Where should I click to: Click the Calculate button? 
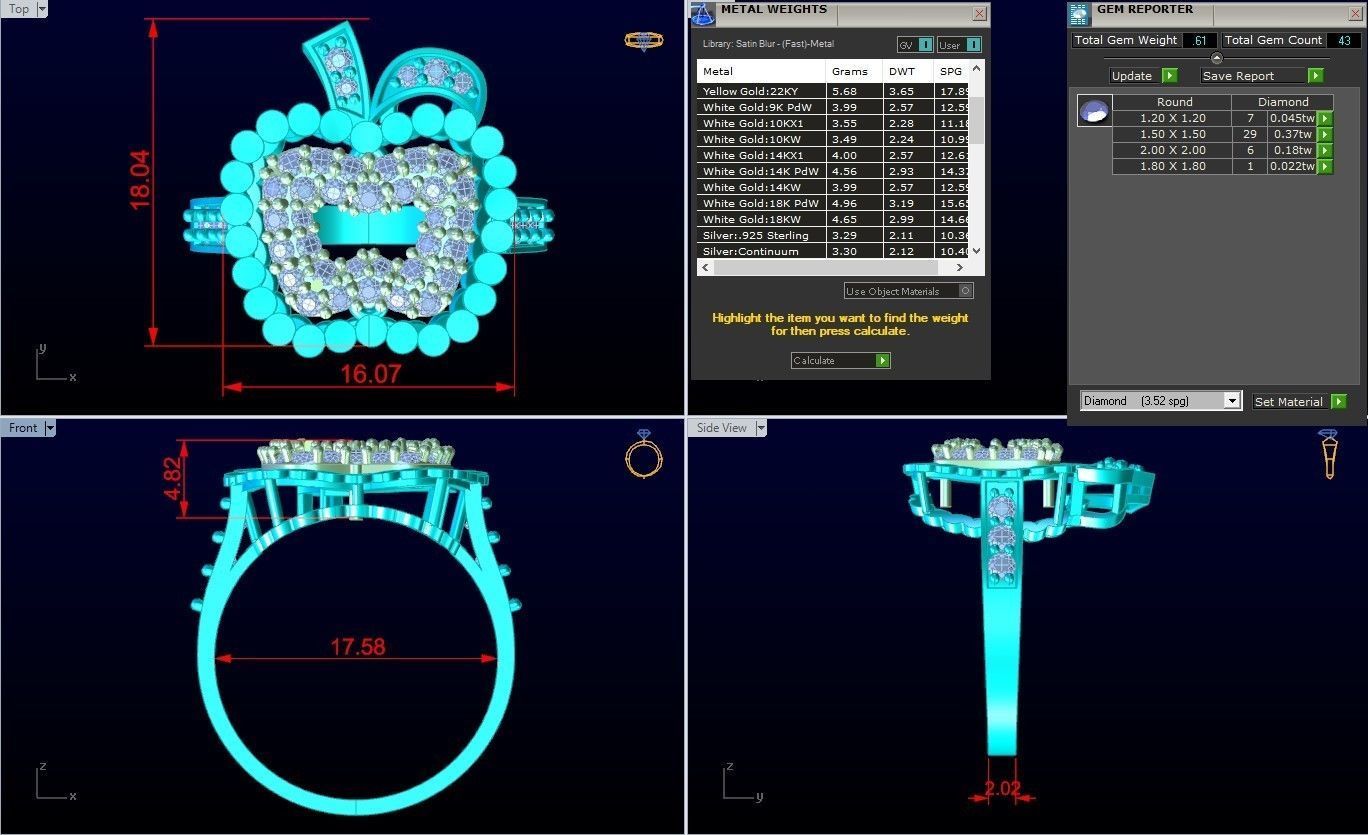tap(840, 360)
